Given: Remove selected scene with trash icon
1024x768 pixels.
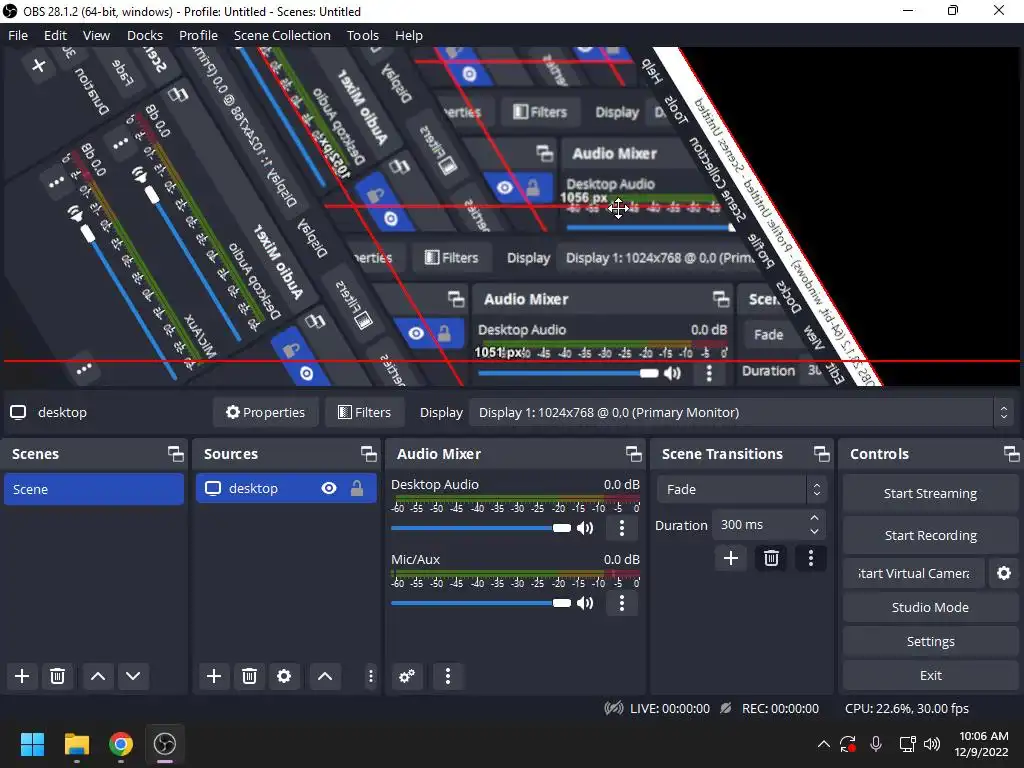Looking at the screenshot, I should tap(57, 676).
